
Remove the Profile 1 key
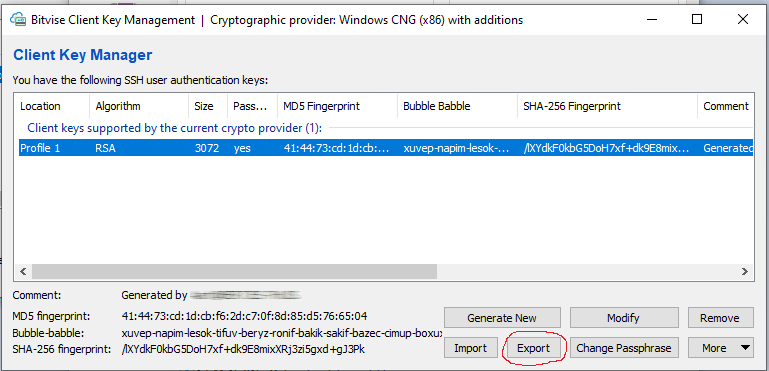click(x=720, y=318)
